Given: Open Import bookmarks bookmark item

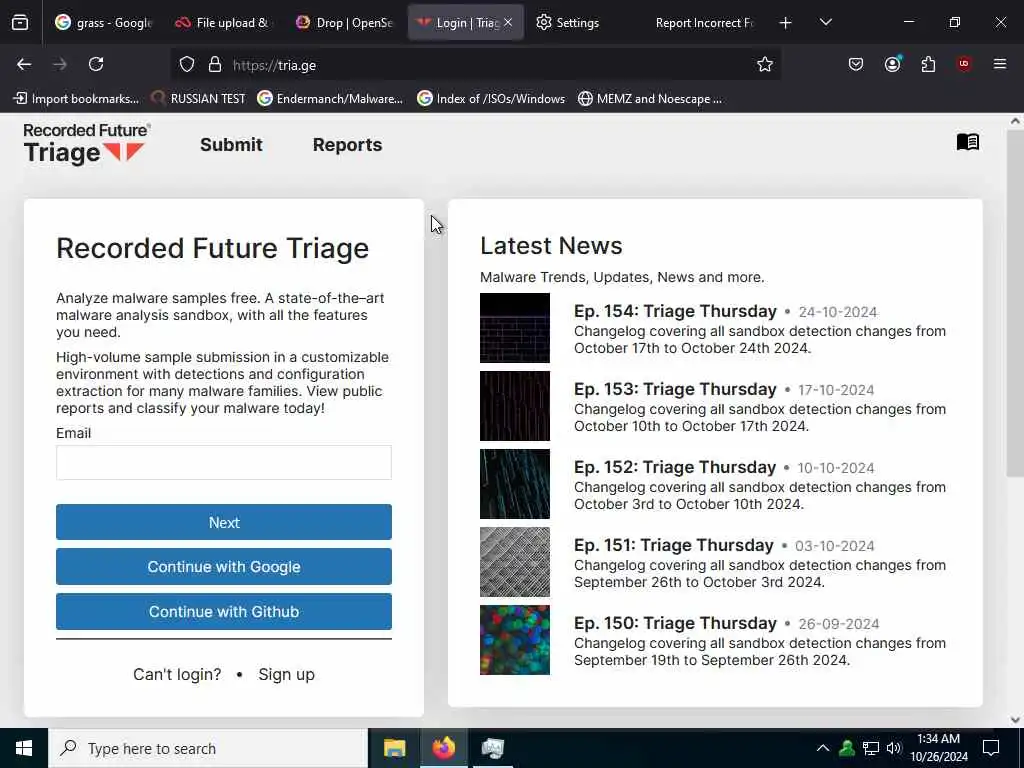Looking at the screenshot, I should [x=76, y=99].
